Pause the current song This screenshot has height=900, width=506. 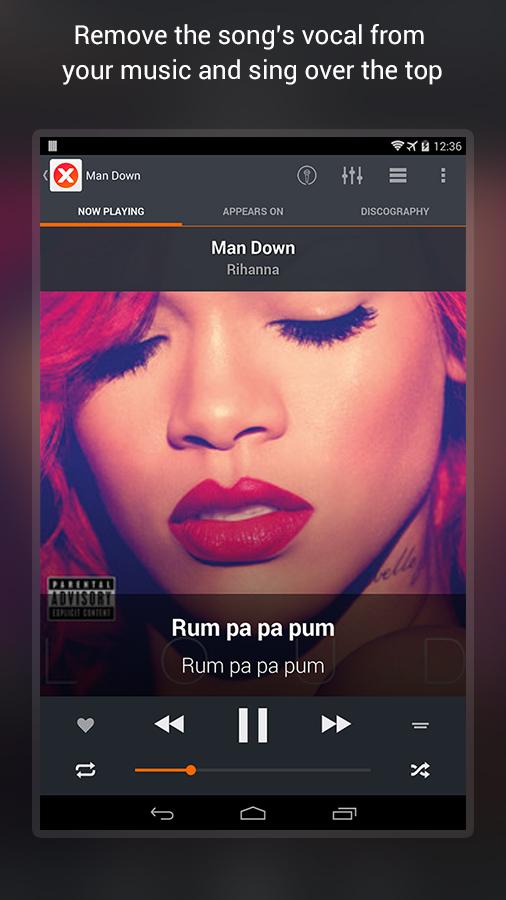coord(253,724)
